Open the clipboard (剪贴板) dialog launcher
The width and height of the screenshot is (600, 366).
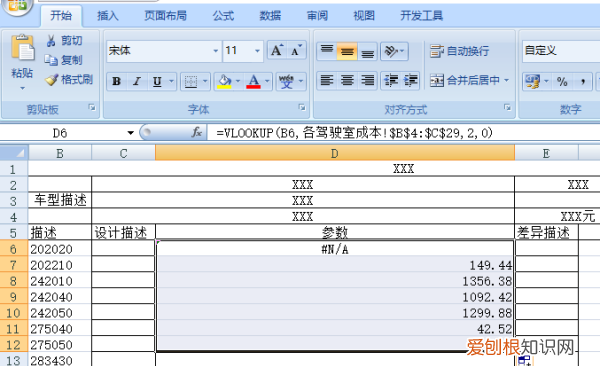tap(92, 108)
